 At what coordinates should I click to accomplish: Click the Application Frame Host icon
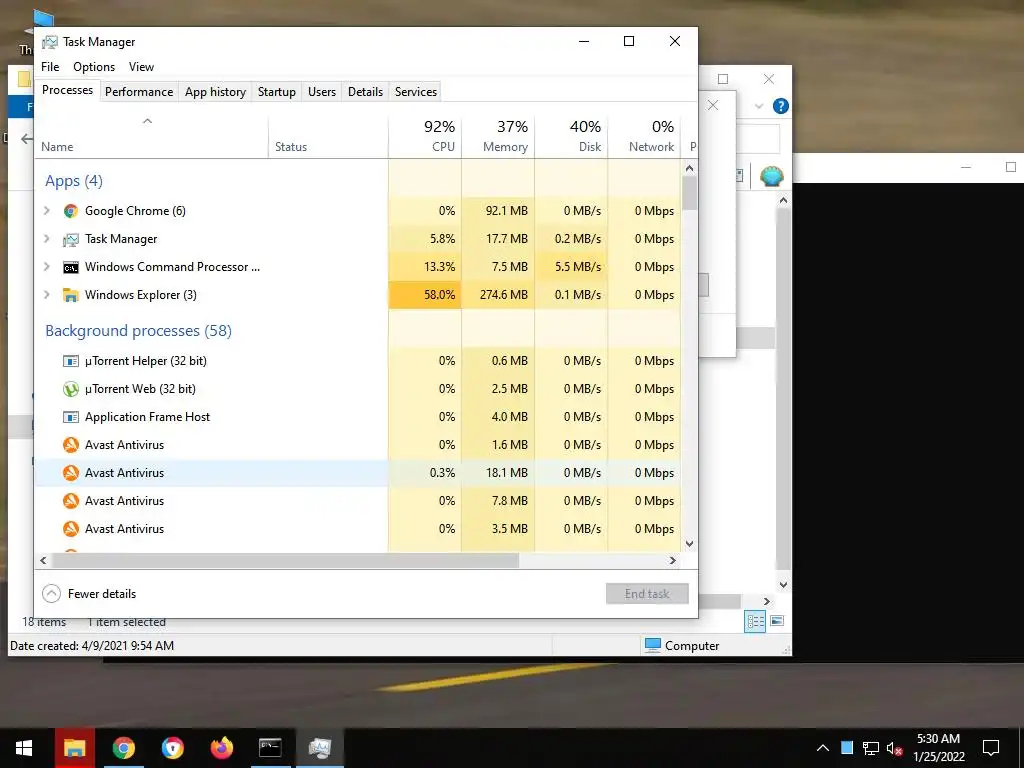tap(71, 417)
